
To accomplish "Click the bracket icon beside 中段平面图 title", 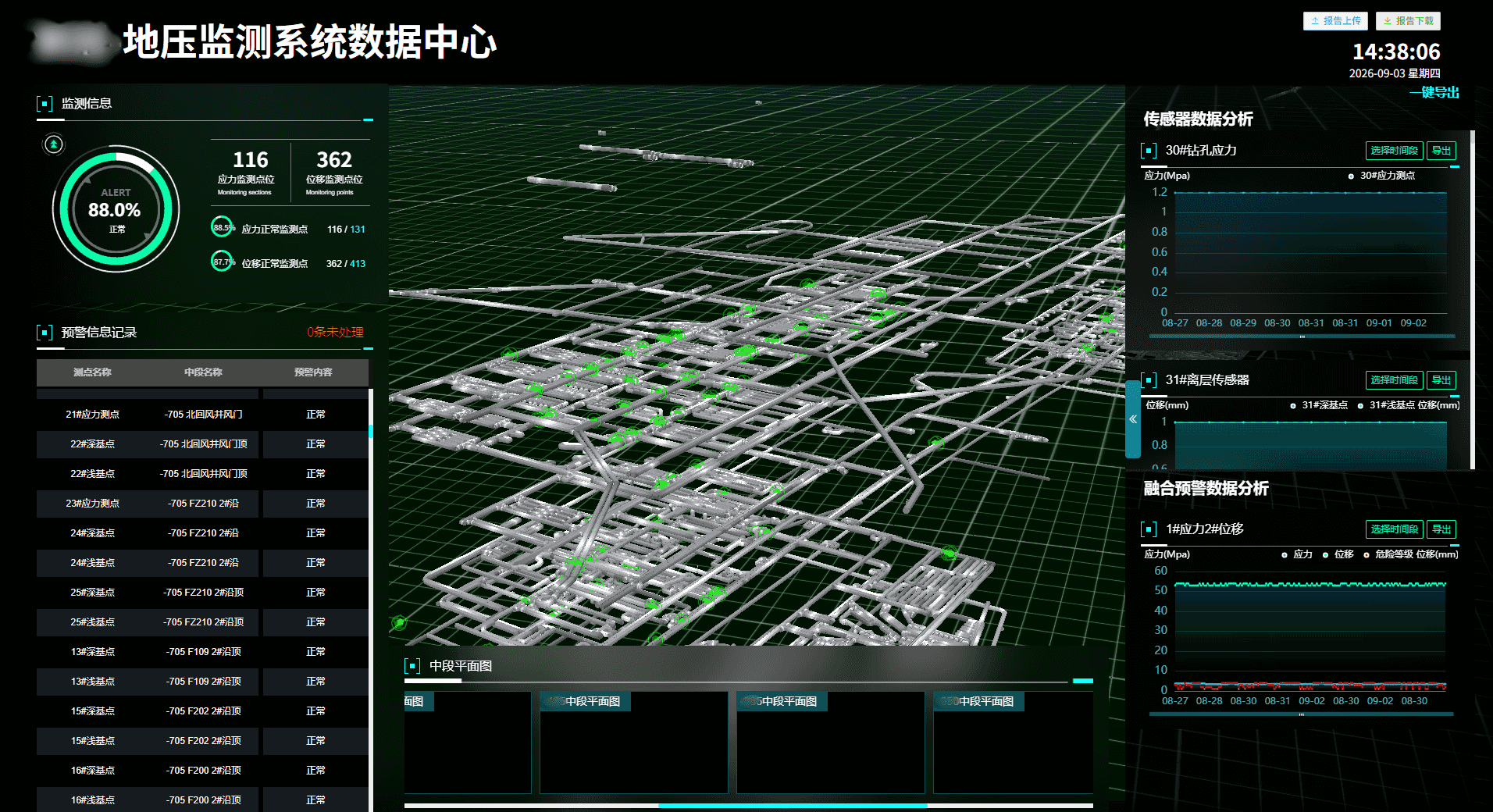I will pos(412,666).
